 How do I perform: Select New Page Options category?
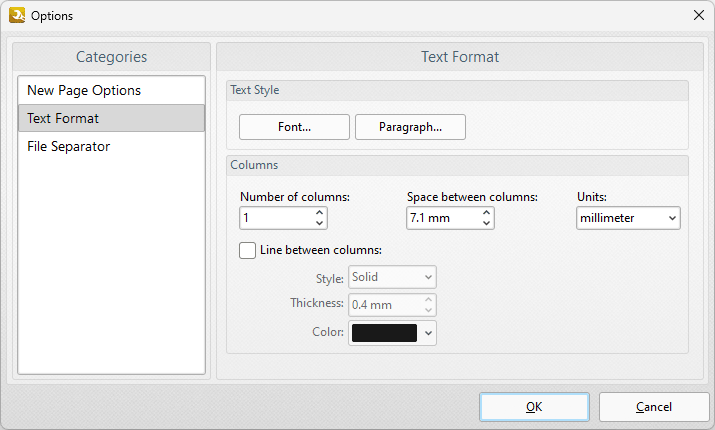[111, 90]
